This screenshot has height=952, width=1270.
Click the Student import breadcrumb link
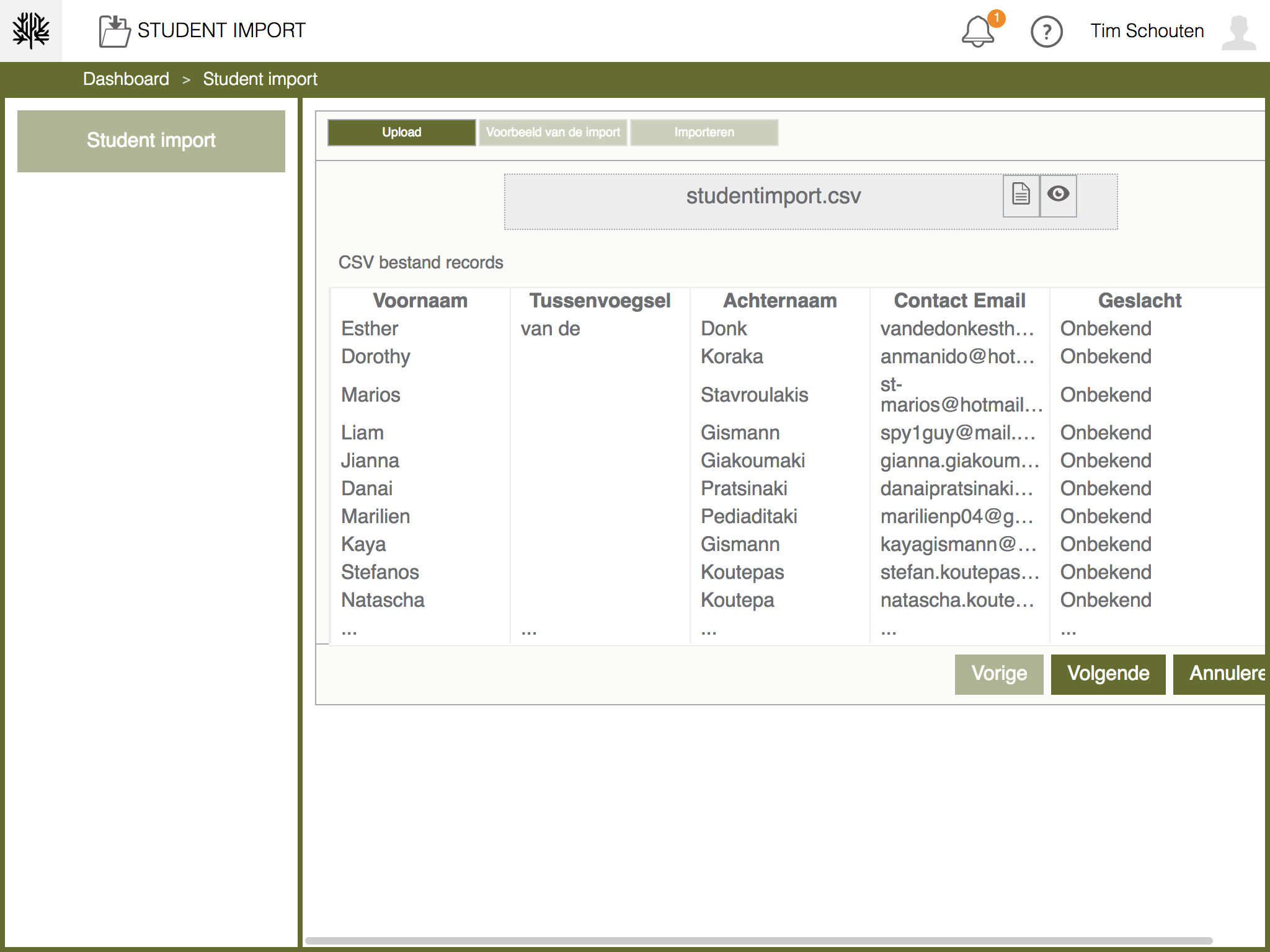[x=260, y=79]
